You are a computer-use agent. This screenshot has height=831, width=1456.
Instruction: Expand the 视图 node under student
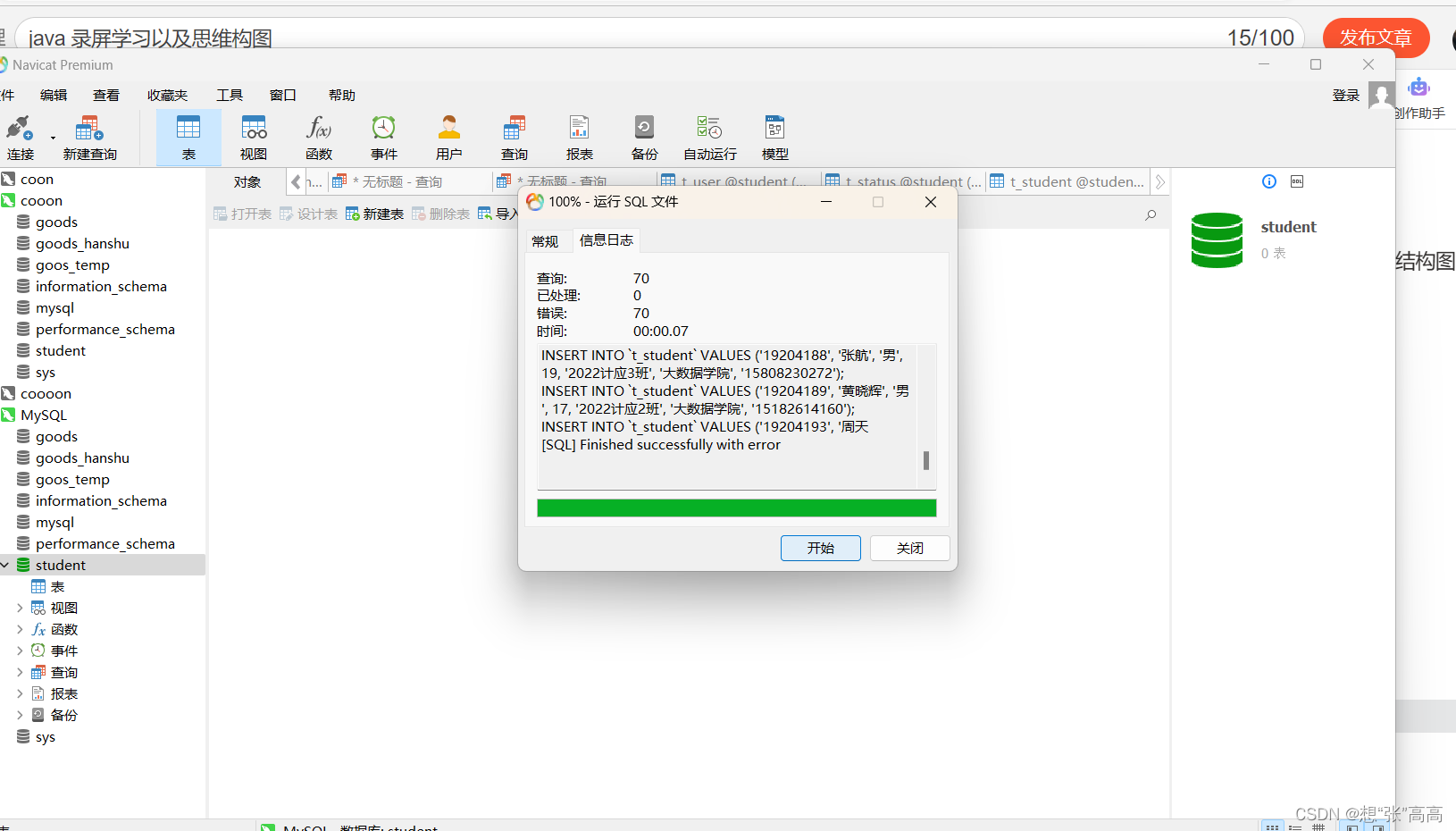point(20,608)
